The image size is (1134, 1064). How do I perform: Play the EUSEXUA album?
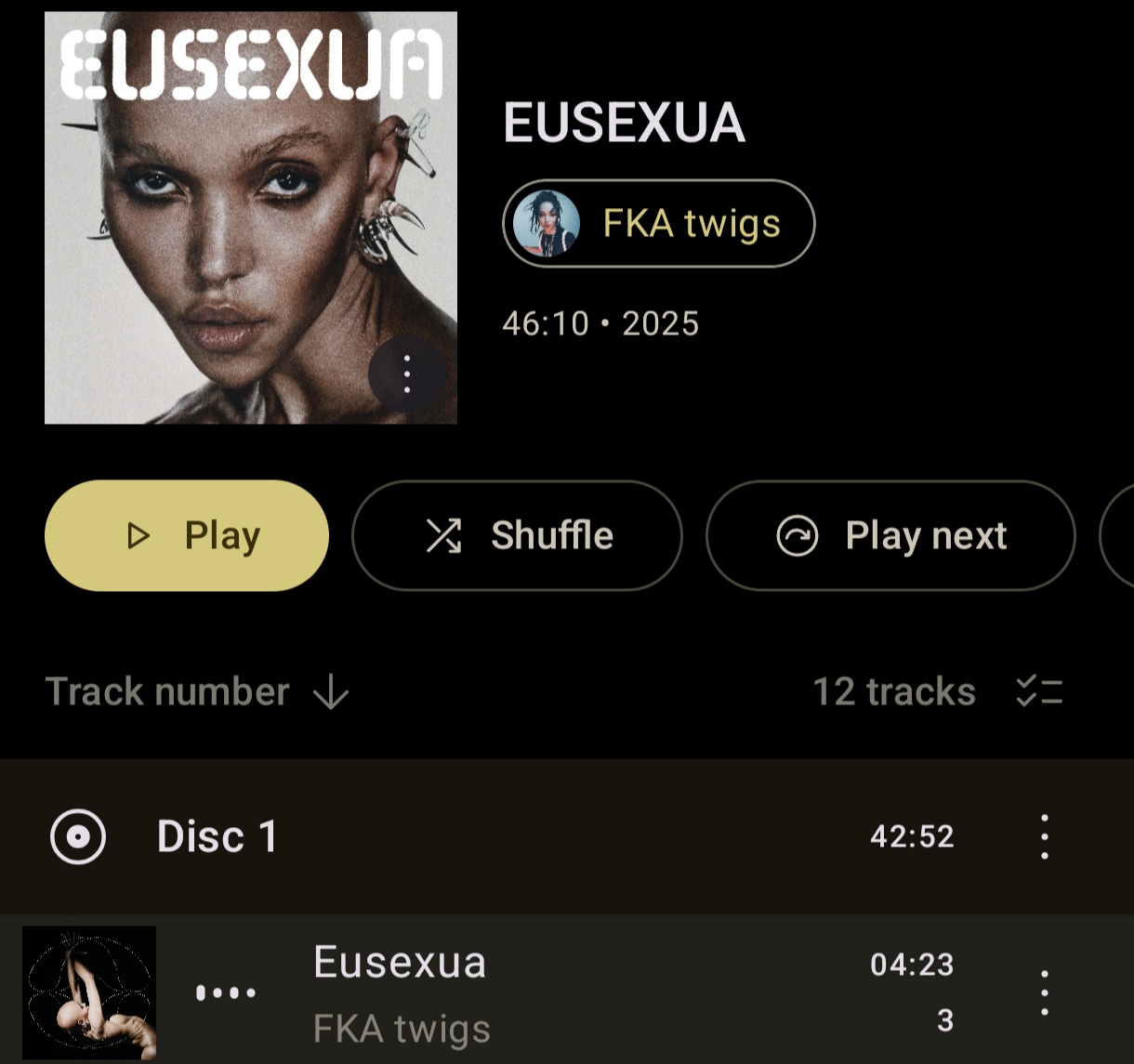point(187,535)
